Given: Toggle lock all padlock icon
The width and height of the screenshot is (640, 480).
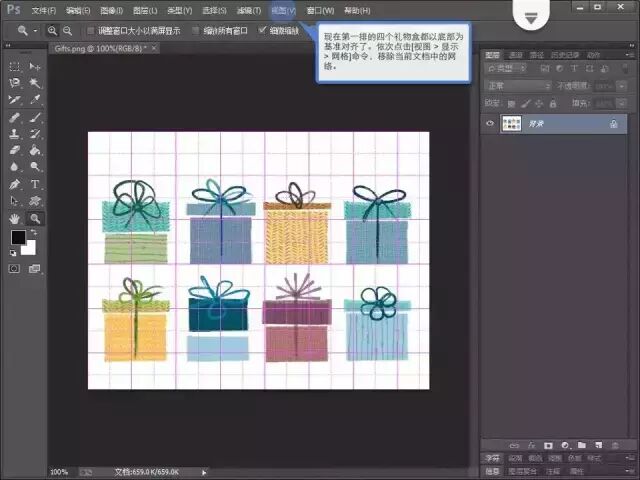Looking at the screenshot, I should pyautogui.click(x=553, y=104).
